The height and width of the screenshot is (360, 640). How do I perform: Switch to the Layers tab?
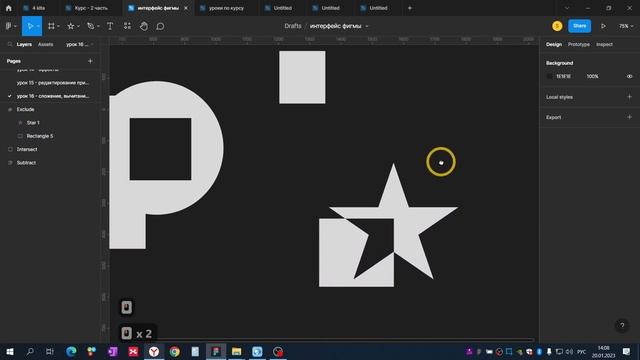click(x=24, y=44)
